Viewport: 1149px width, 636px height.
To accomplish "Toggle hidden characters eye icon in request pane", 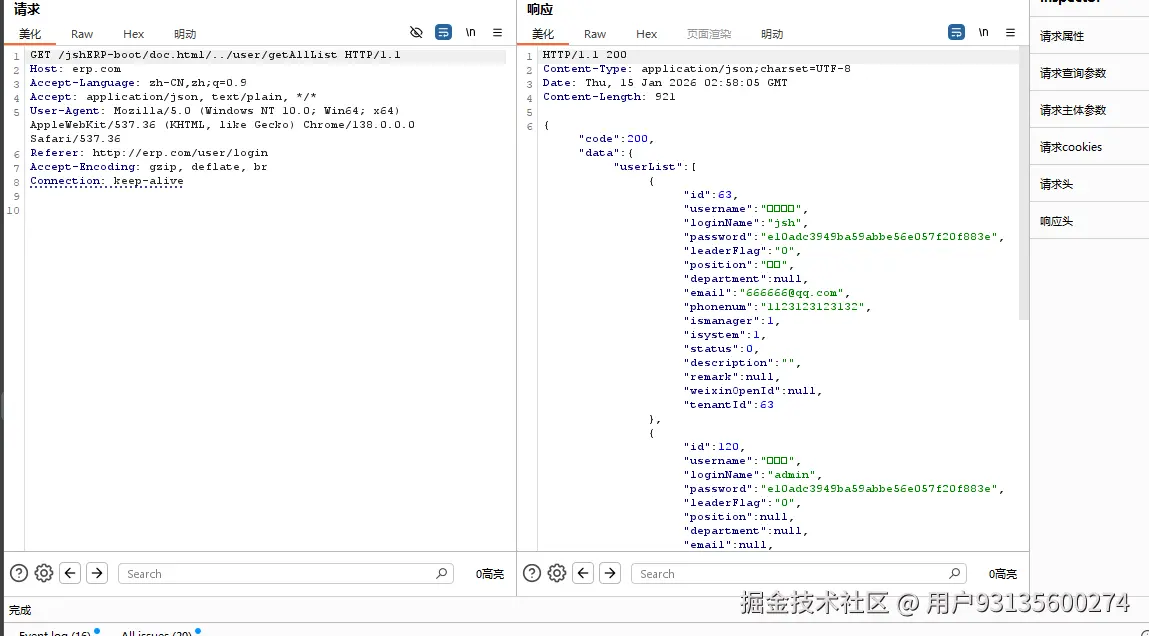I will (416, 32).
